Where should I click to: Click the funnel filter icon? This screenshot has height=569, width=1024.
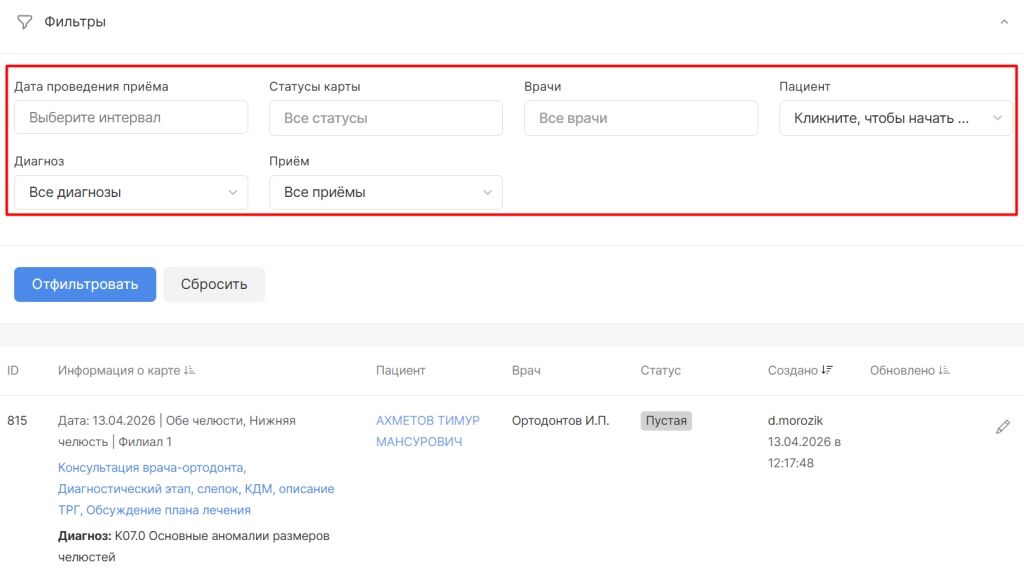pos(25,22)
